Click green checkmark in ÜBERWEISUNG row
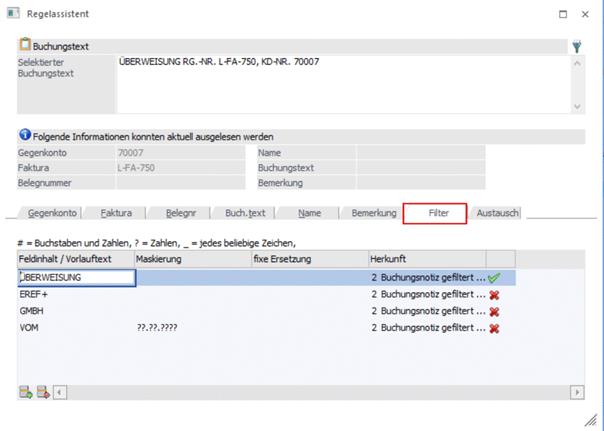Image resolution: width=604 pixels, height=431 pixels. pos(494,277)
